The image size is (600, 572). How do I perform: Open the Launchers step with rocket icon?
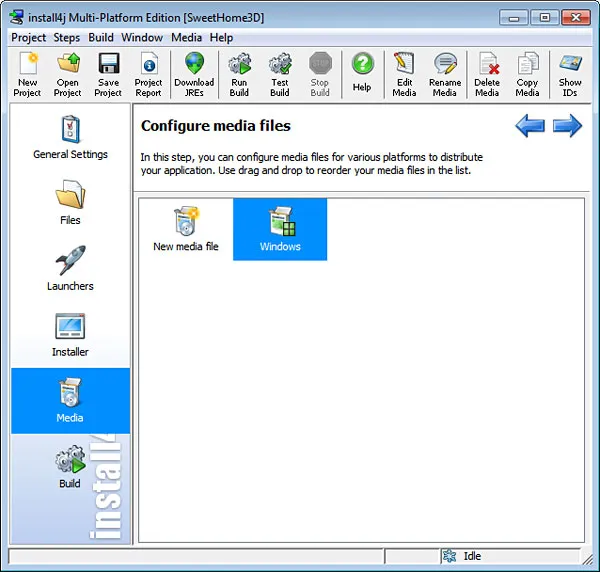point(70,269)
